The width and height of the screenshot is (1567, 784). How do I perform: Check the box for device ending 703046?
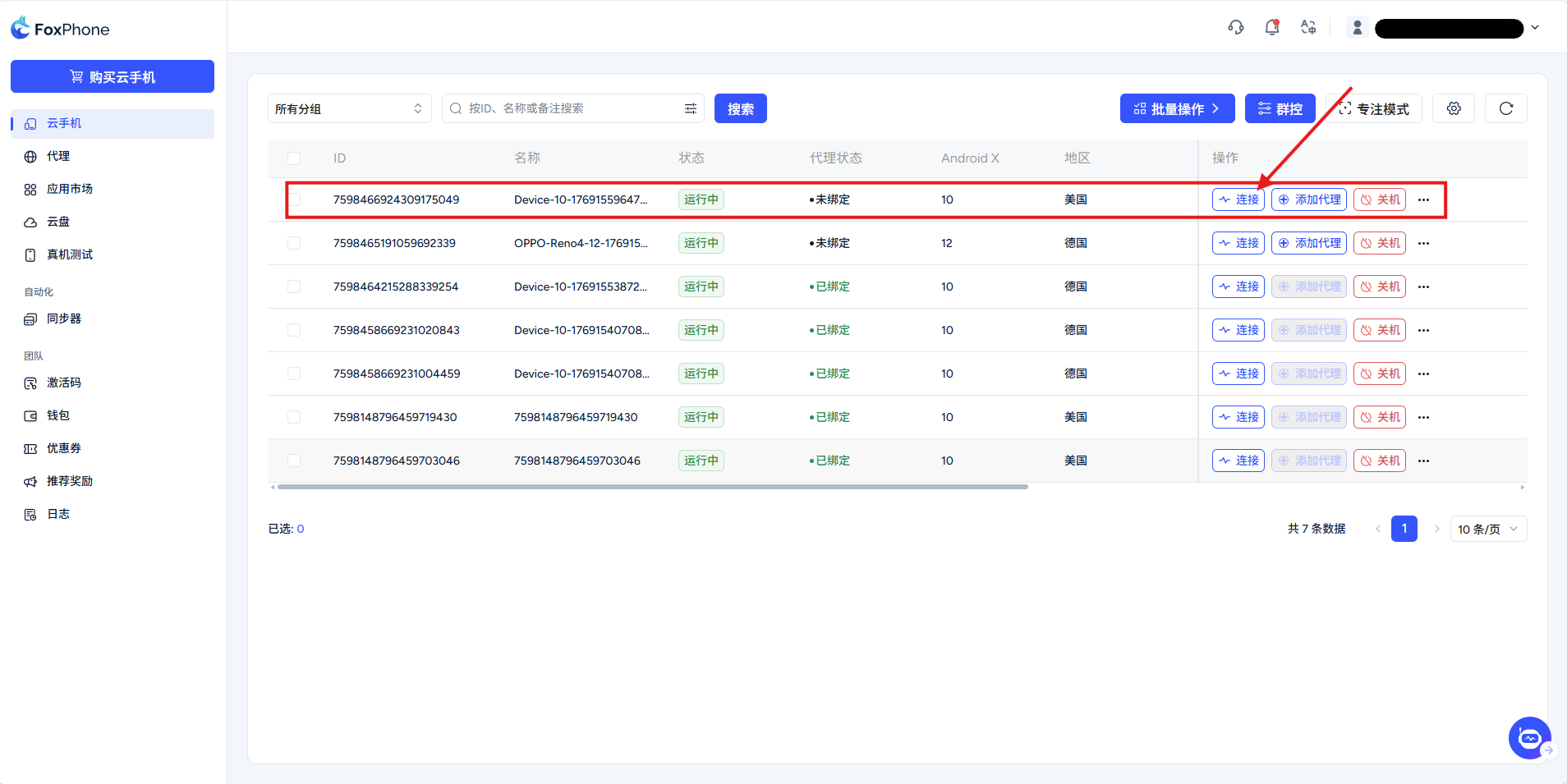coord(294,461)
